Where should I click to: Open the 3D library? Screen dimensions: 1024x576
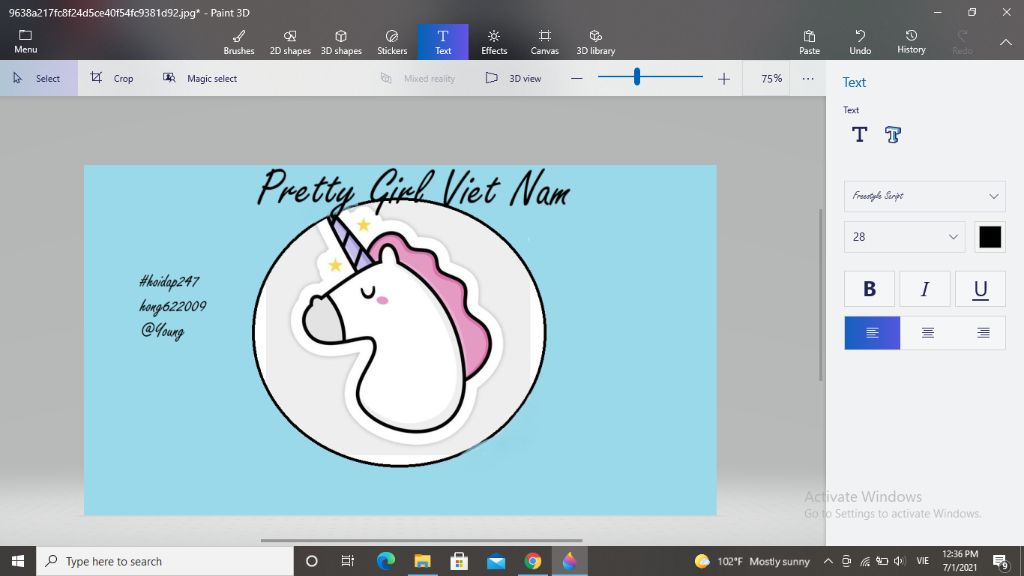click(x=596, y=42)
